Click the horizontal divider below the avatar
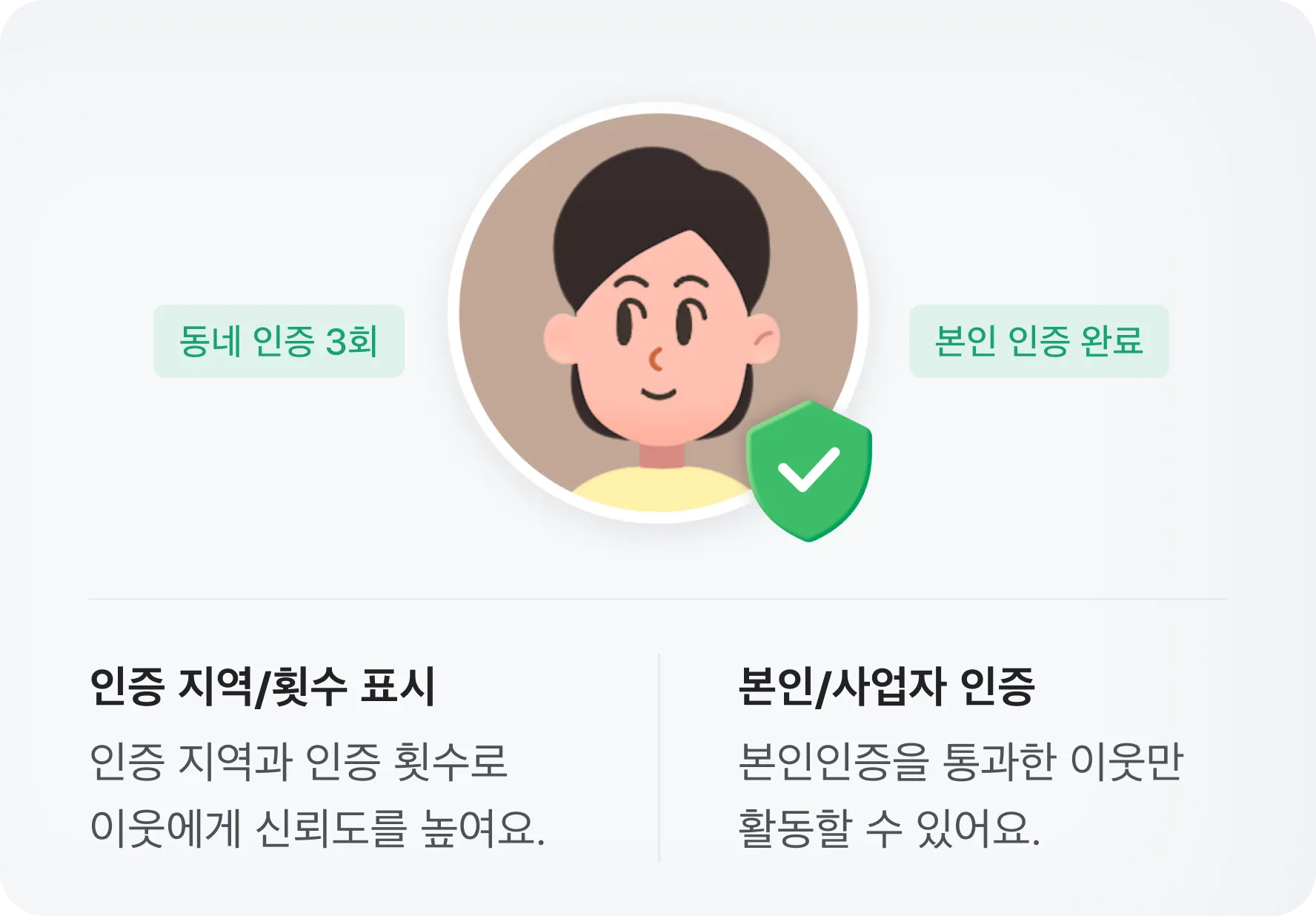The image size is (1316, 916). [658, 599]
